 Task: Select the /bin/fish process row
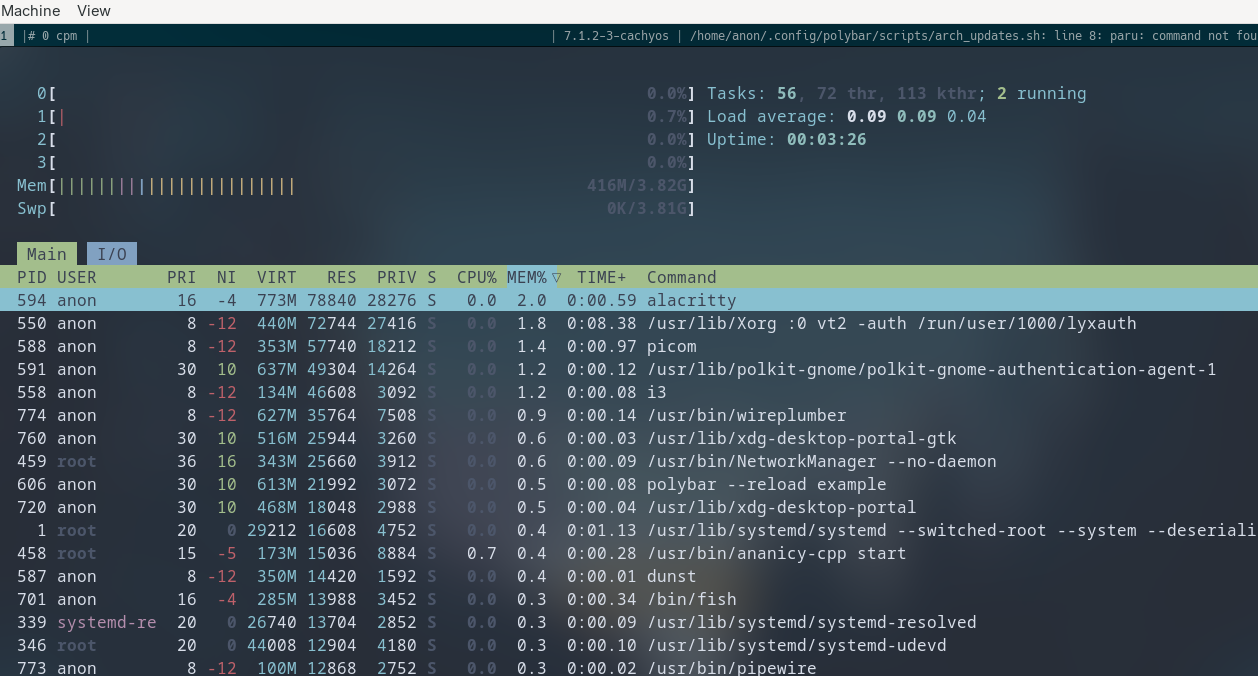click(629, 599)
